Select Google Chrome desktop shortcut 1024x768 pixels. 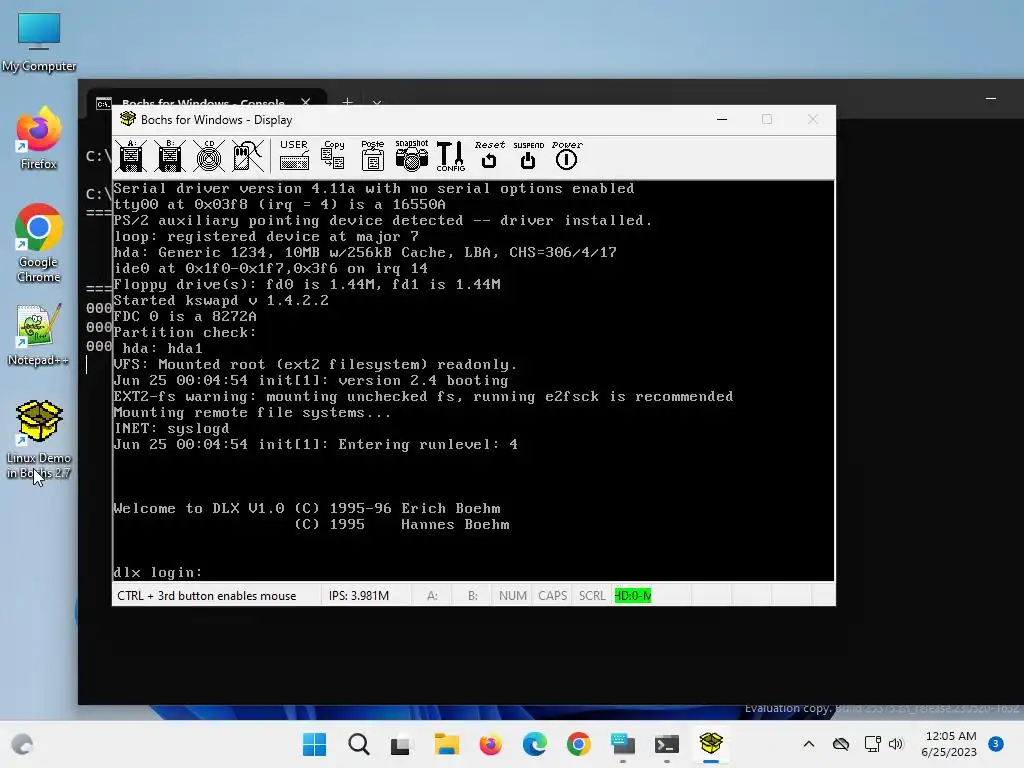coord(39,244)
